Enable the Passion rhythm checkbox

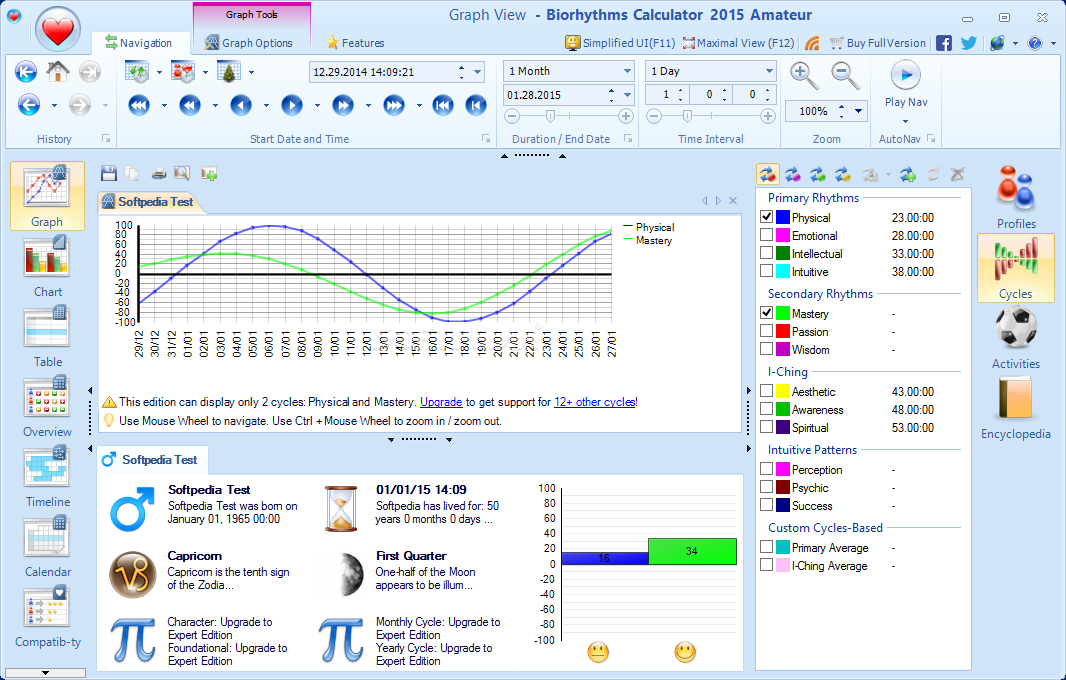(x=767, y=331)
